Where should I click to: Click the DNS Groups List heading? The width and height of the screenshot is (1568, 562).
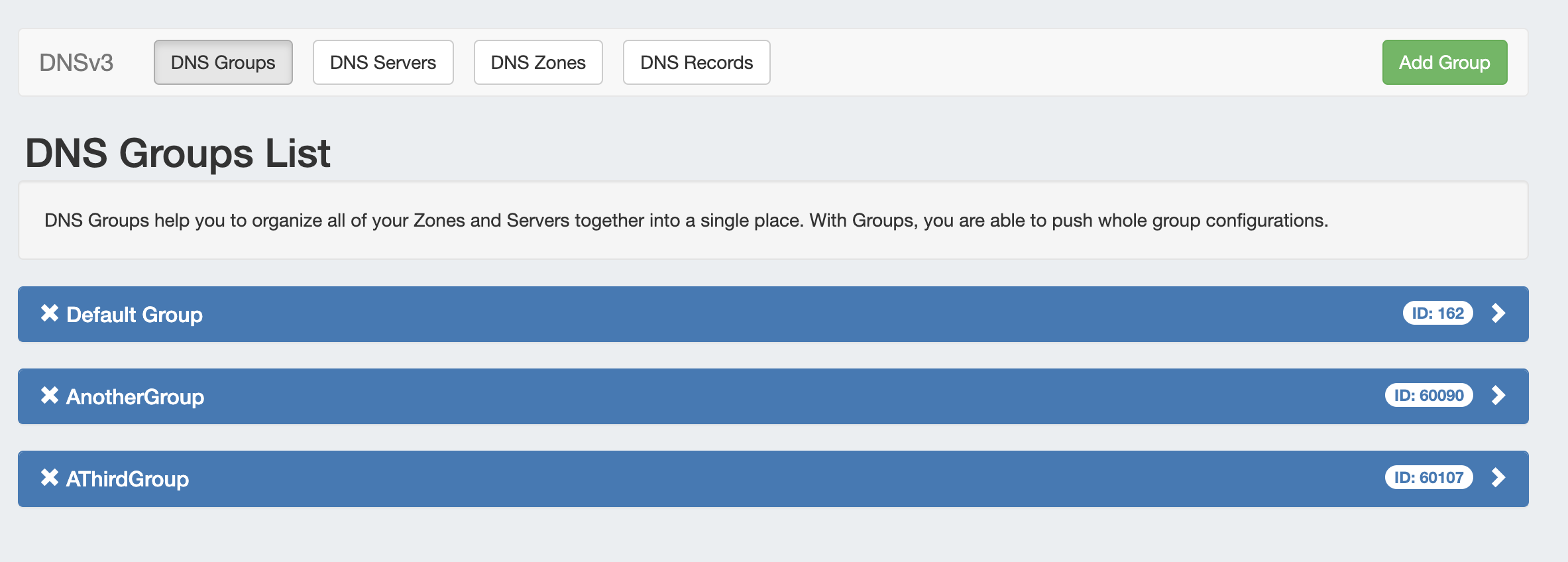pos(178,153)
